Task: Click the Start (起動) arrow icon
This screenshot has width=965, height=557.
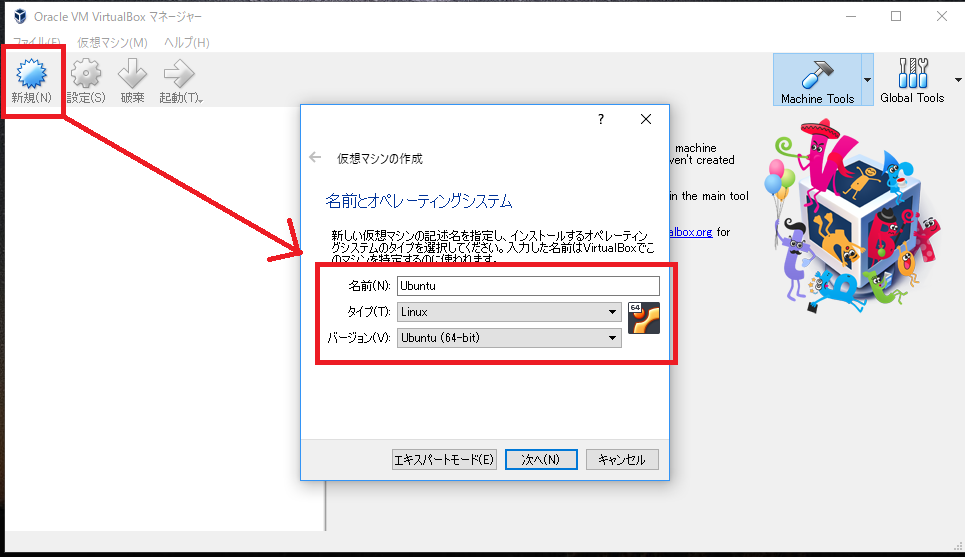Action: (179, 74)
